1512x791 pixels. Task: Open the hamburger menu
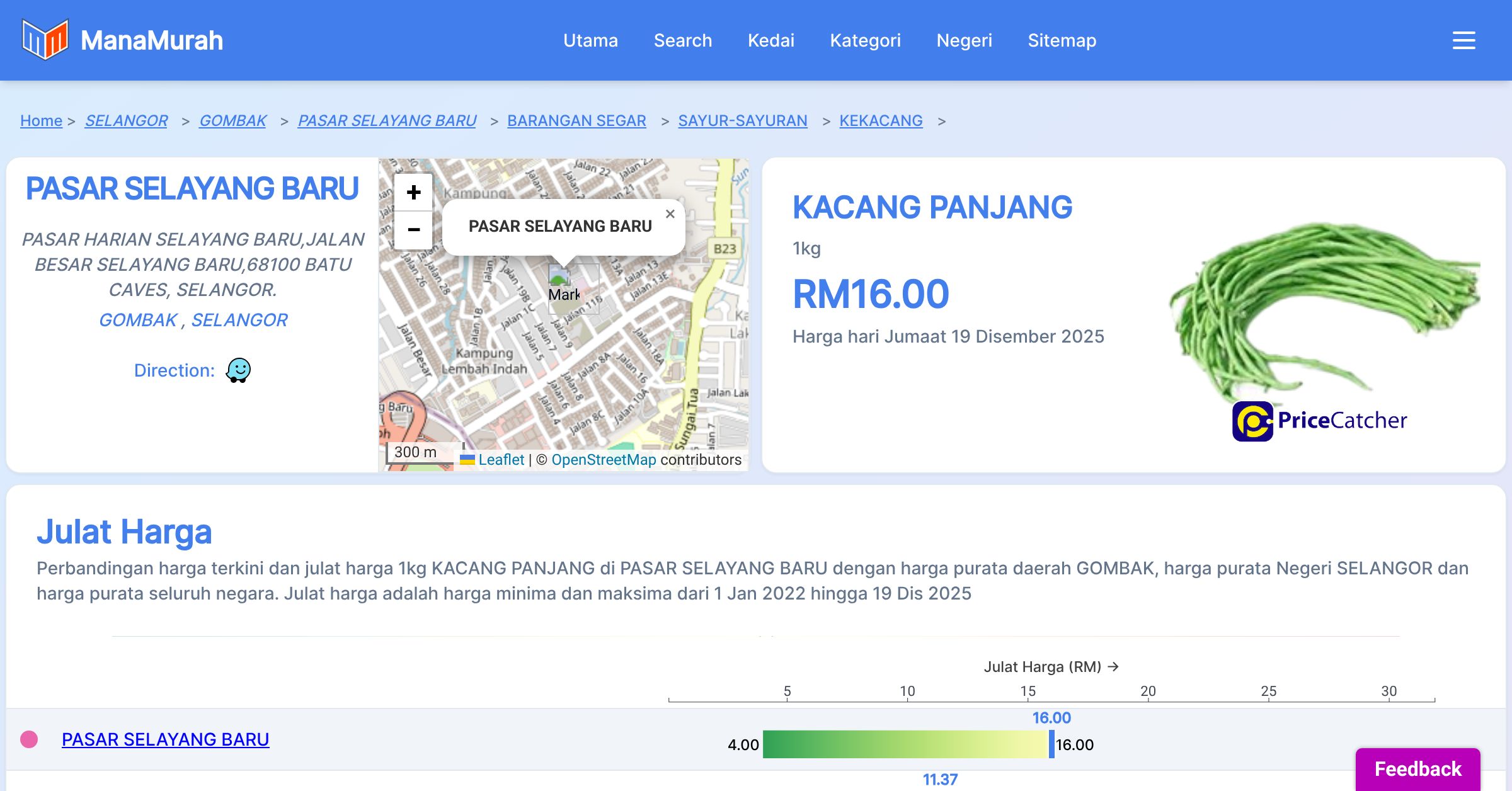pyautogui.click(x=1463, y=40)
